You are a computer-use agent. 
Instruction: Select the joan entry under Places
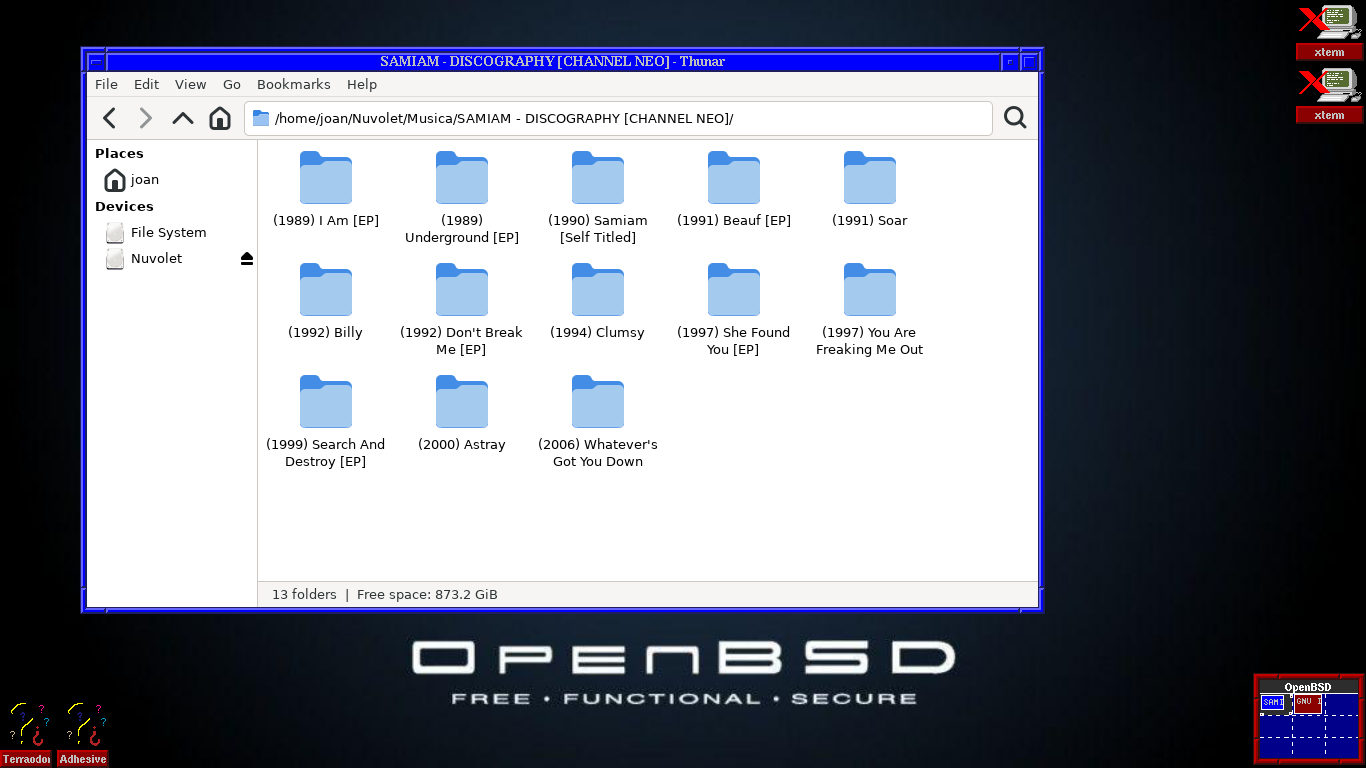pyautogui.click(x=145, y=180)
